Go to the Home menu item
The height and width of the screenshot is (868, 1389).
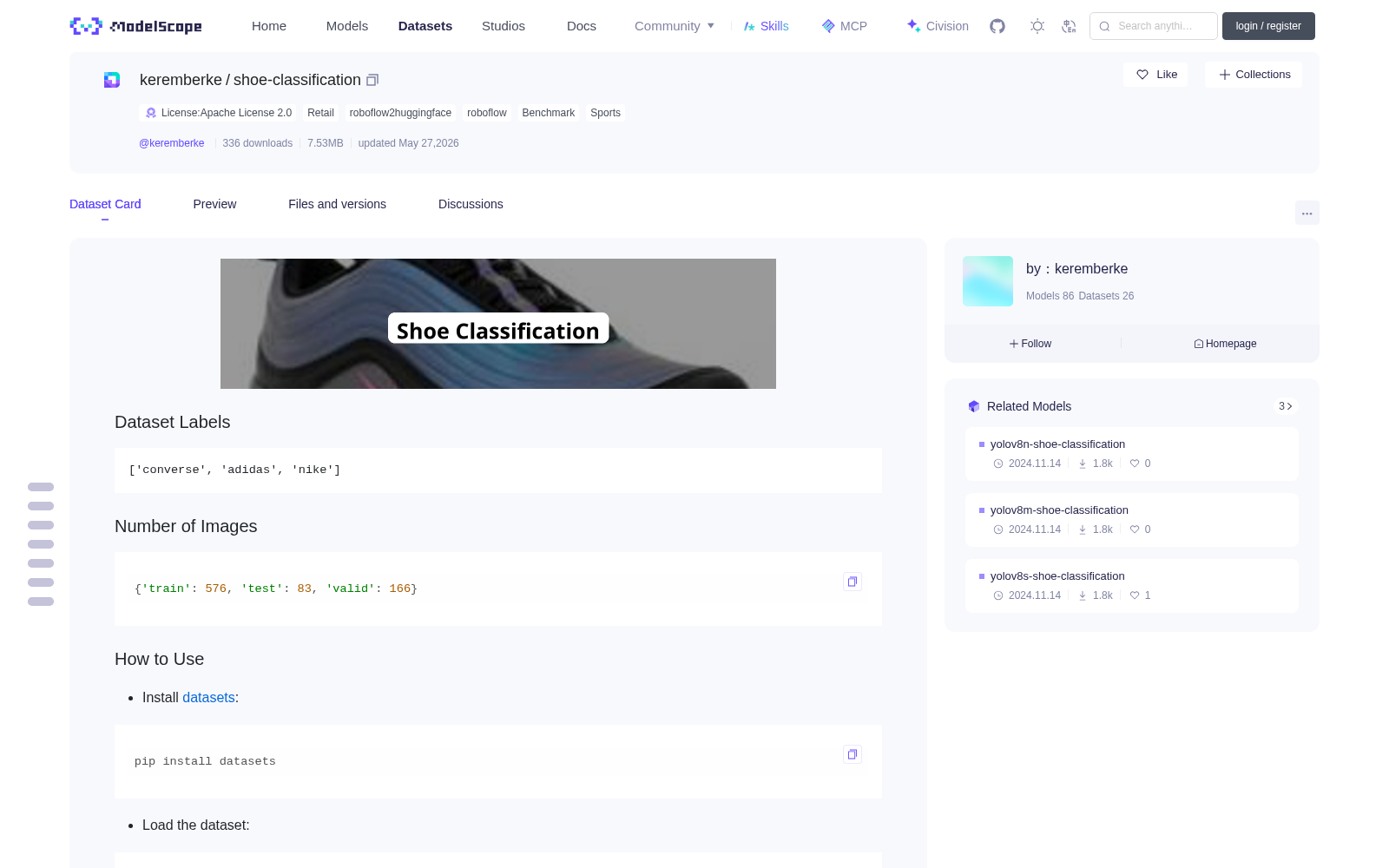tap(269, 26)
